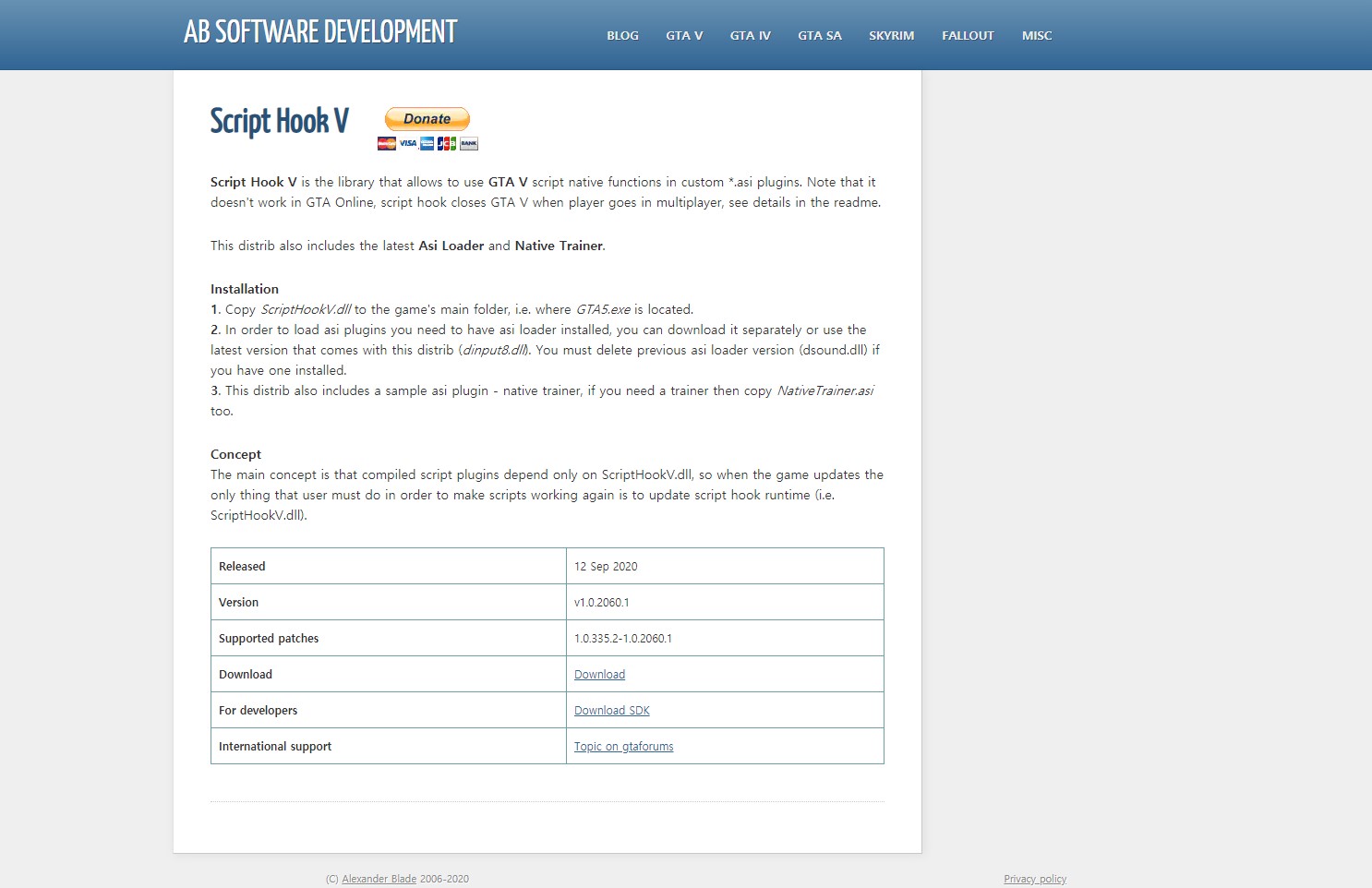Click the italic dinput8.dll filename

coord(494,350)
